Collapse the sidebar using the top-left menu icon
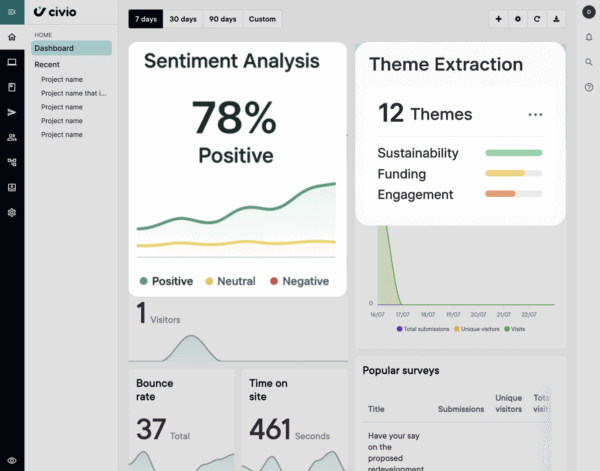600x471 pixels. click(x=12, y=12)
